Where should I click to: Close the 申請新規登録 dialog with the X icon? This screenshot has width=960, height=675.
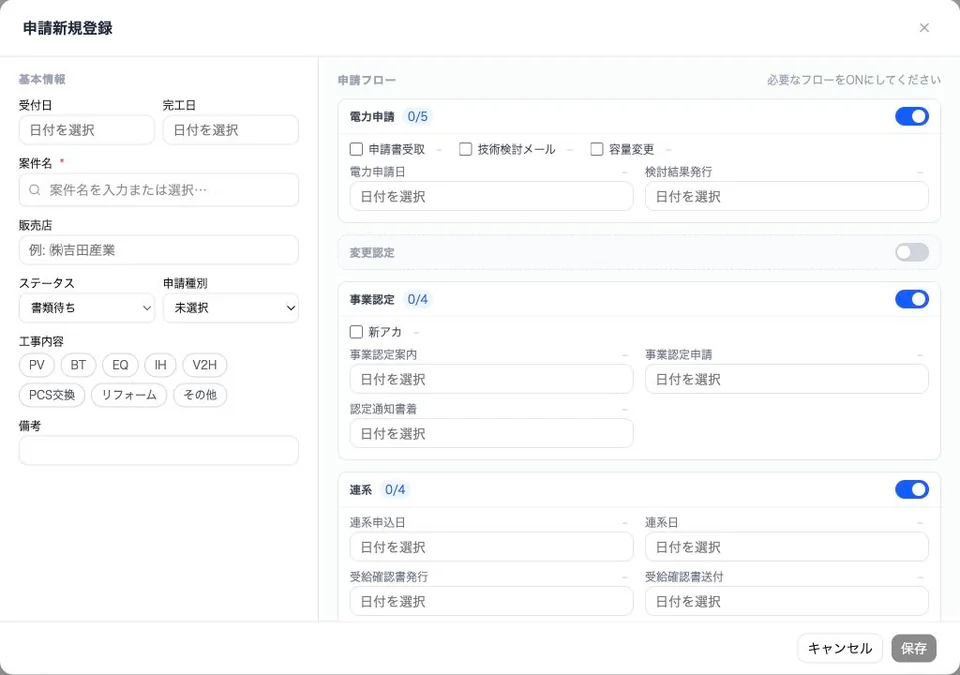[x=924, y=28]
